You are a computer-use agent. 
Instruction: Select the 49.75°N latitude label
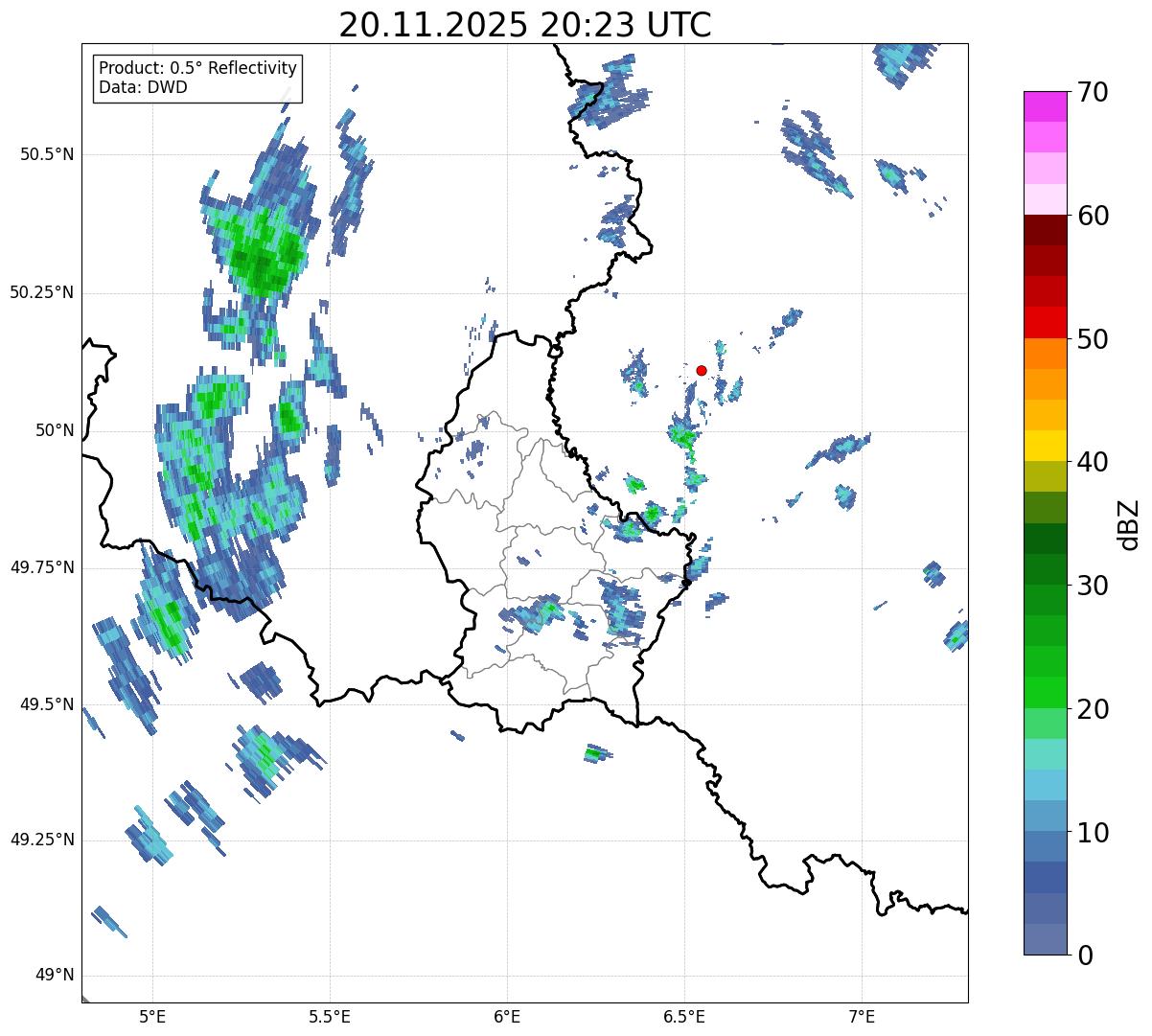(41, 567)
